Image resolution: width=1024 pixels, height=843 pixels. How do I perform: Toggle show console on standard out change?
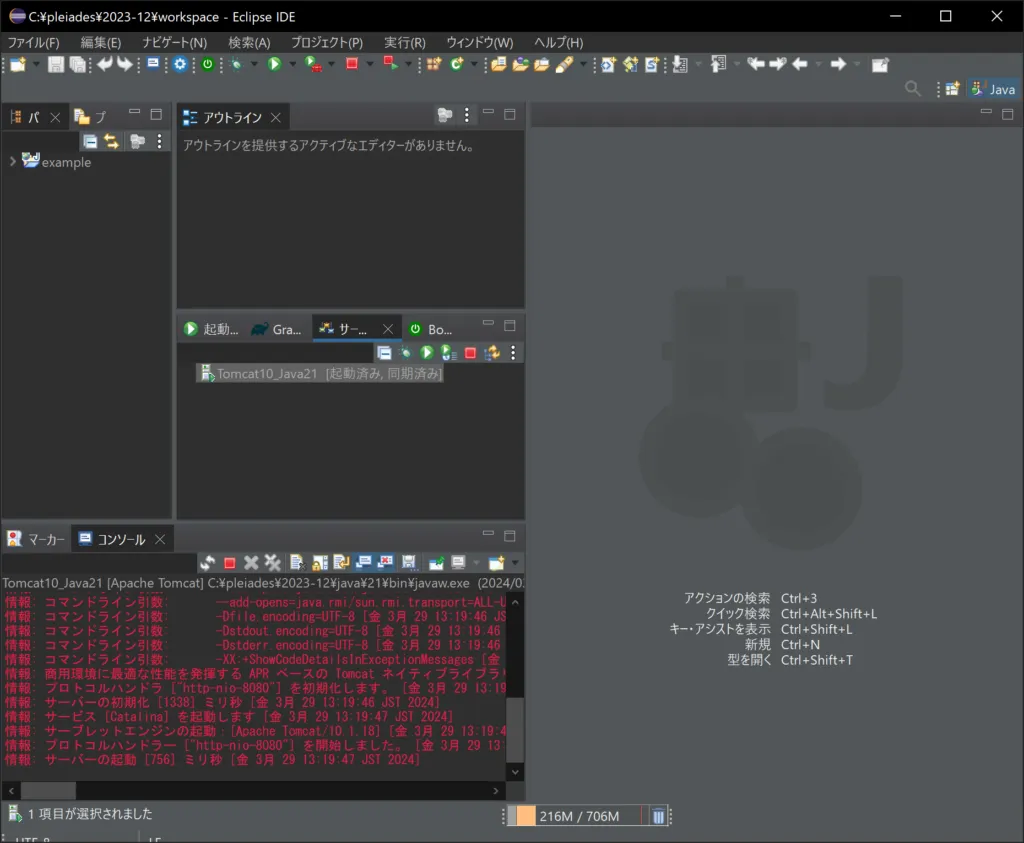click(364, 562)
